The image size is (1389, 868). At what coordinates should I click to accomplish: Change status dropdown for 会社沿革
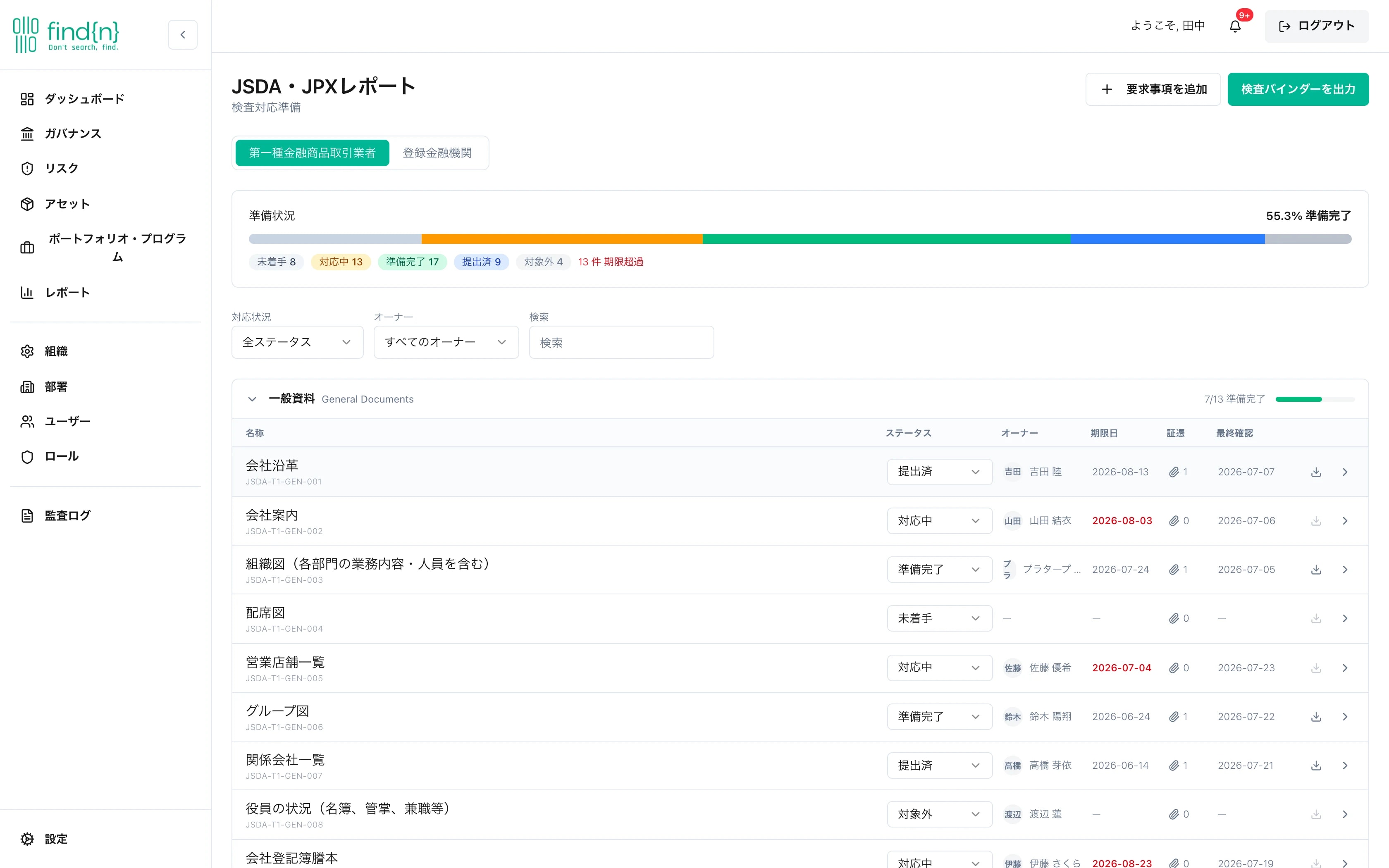940,472
